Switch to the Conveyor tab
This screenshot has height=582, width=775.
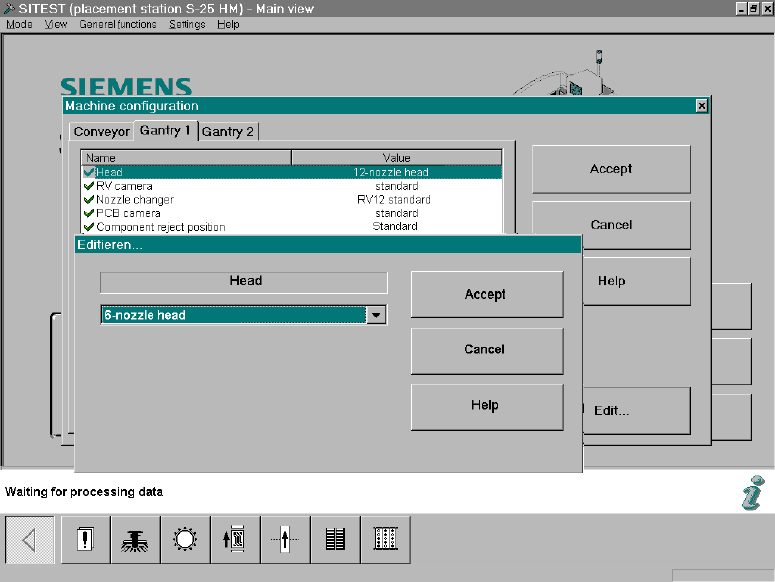102,131
